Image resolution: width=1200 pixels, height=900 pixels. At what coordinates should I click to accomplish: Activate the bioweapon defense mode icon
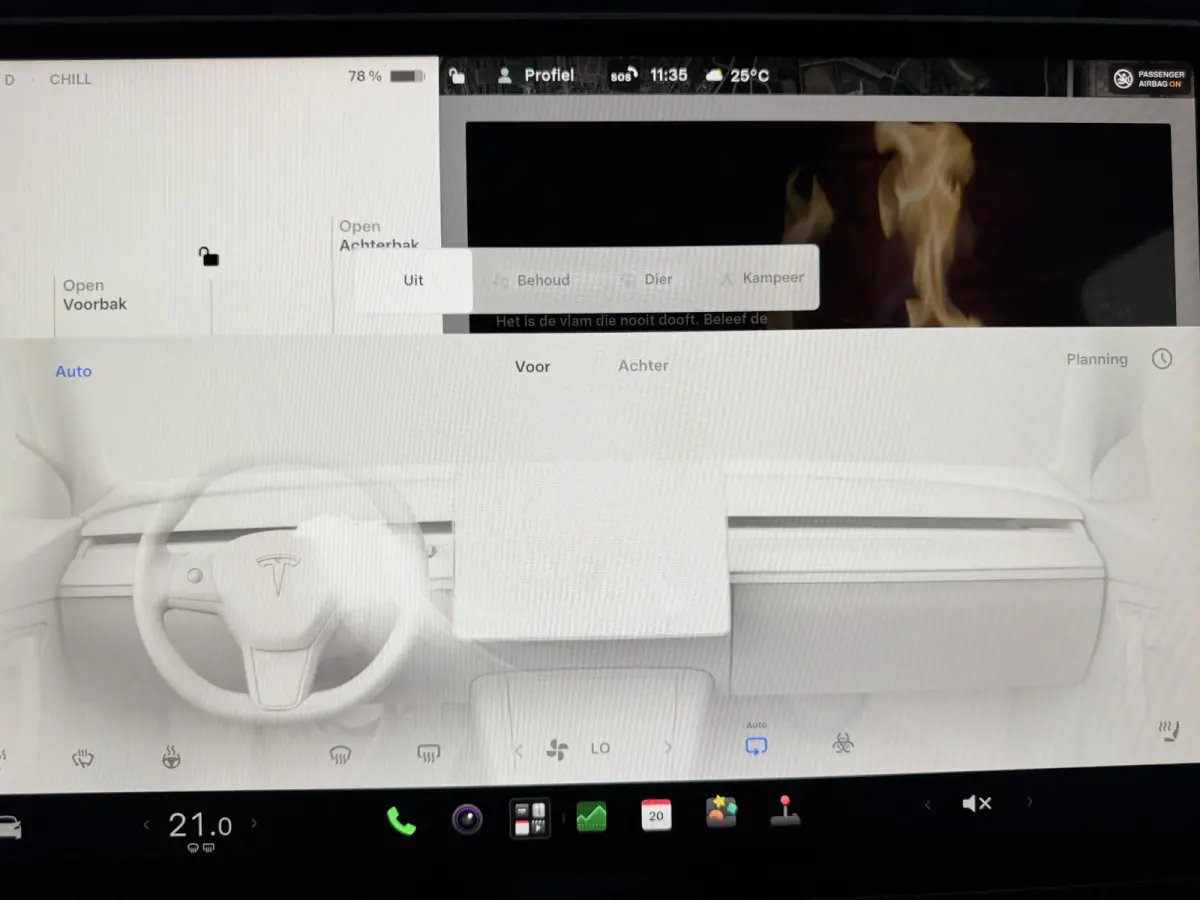[843, 743]
